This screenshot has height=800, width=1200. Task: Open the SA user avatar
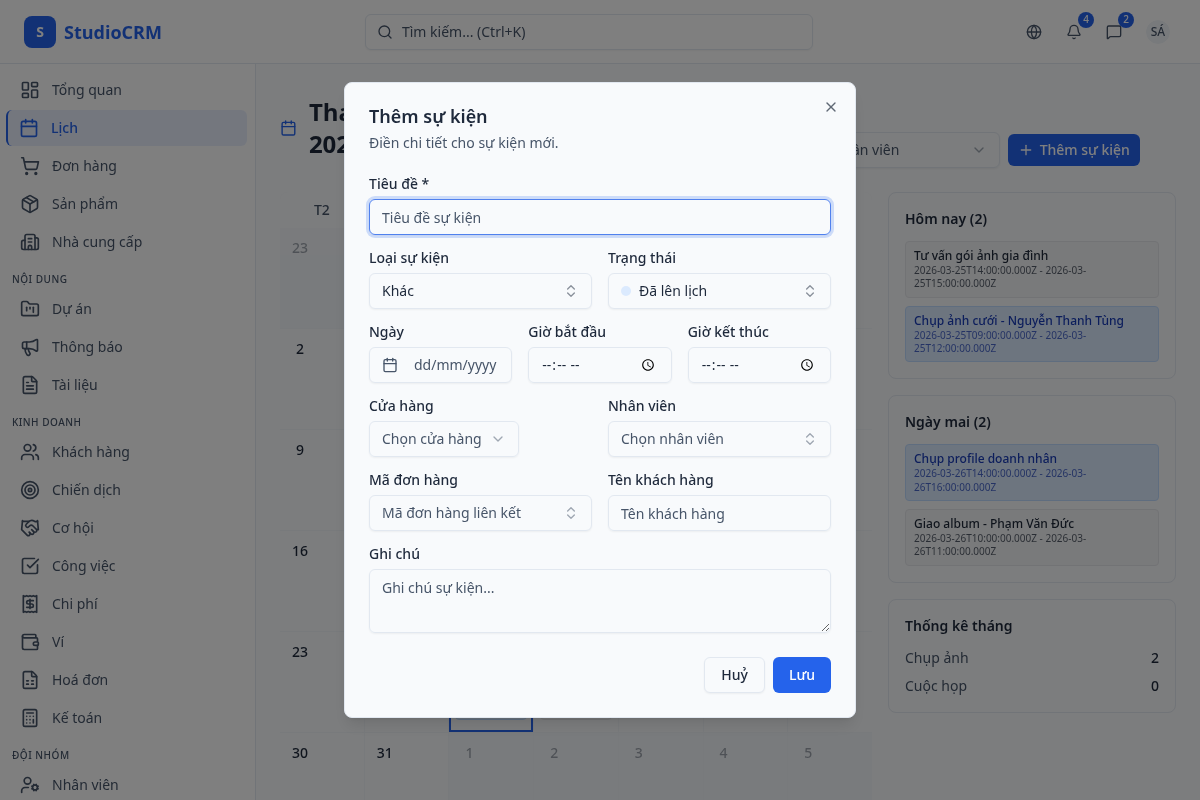click(x=1157, y=32)
